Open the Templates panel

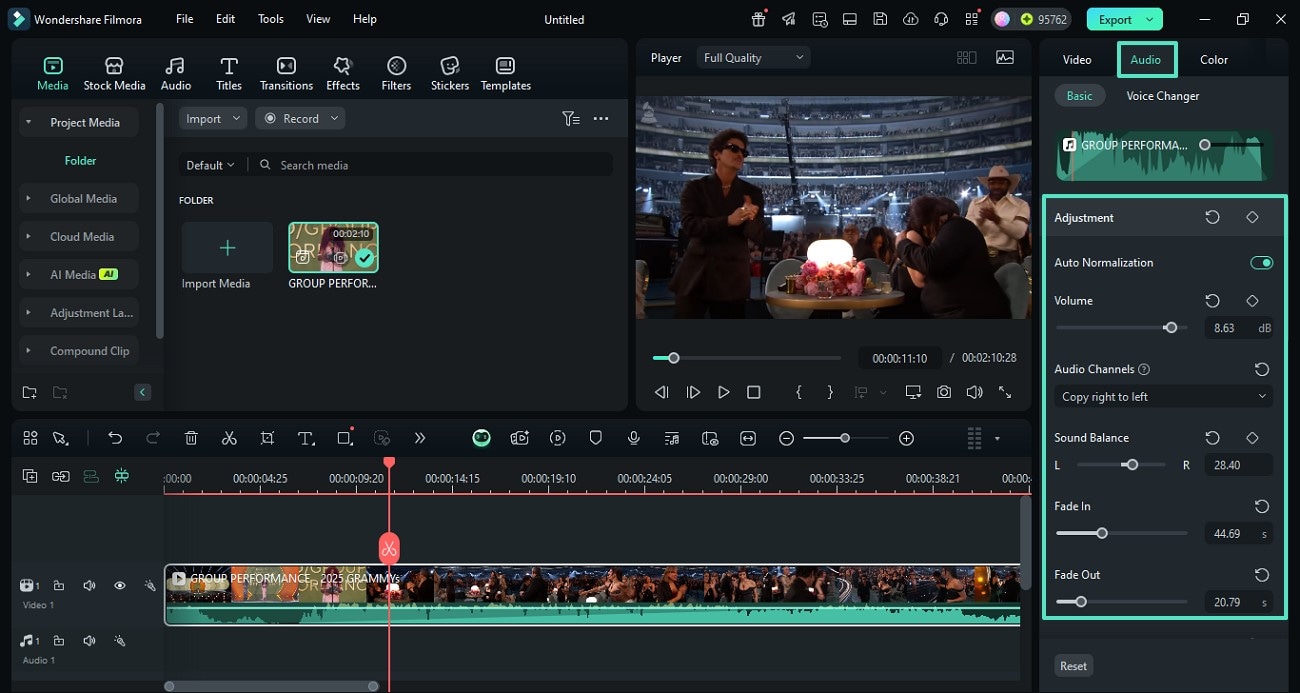coord(506,73)
